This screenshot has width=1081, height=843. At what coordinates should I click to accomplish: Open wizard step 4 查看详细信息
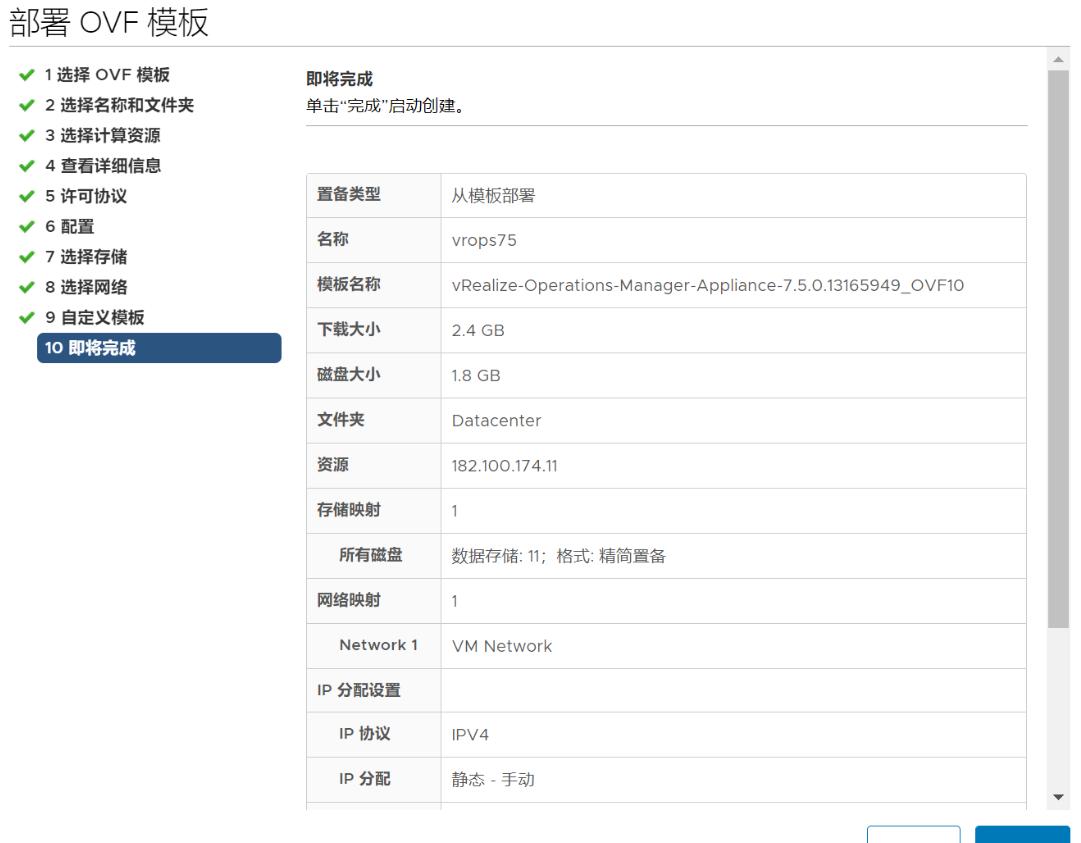(x=102, y=166)
